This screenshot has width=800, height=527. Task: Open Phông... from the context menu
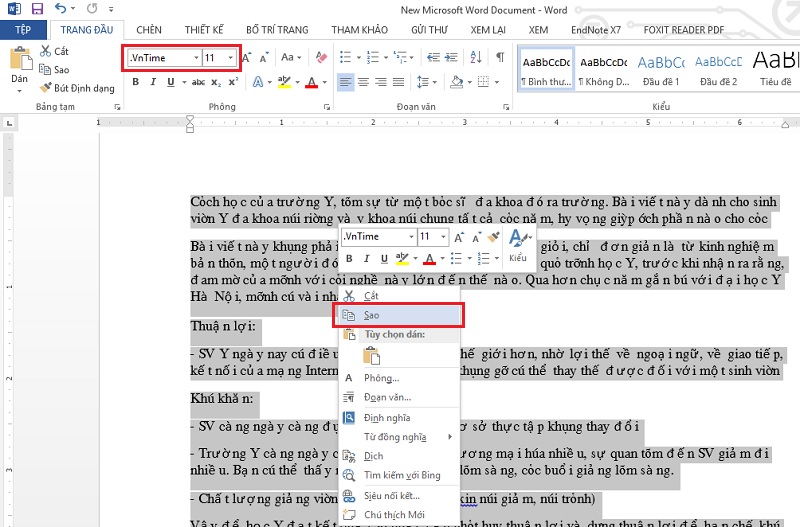point(399,378)
